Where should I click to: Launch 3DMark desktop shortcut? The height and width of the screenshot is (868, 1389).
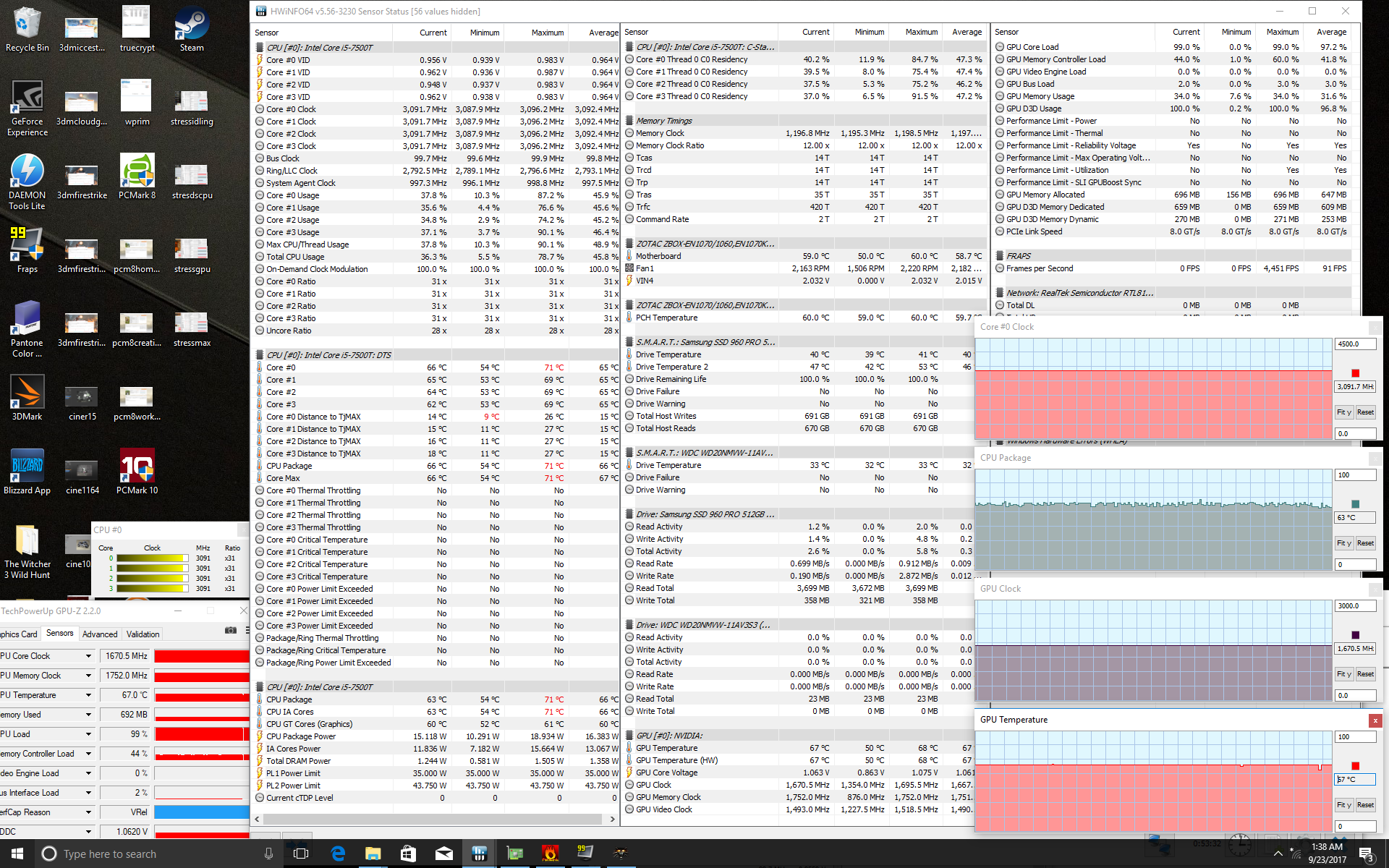point(27,399)
